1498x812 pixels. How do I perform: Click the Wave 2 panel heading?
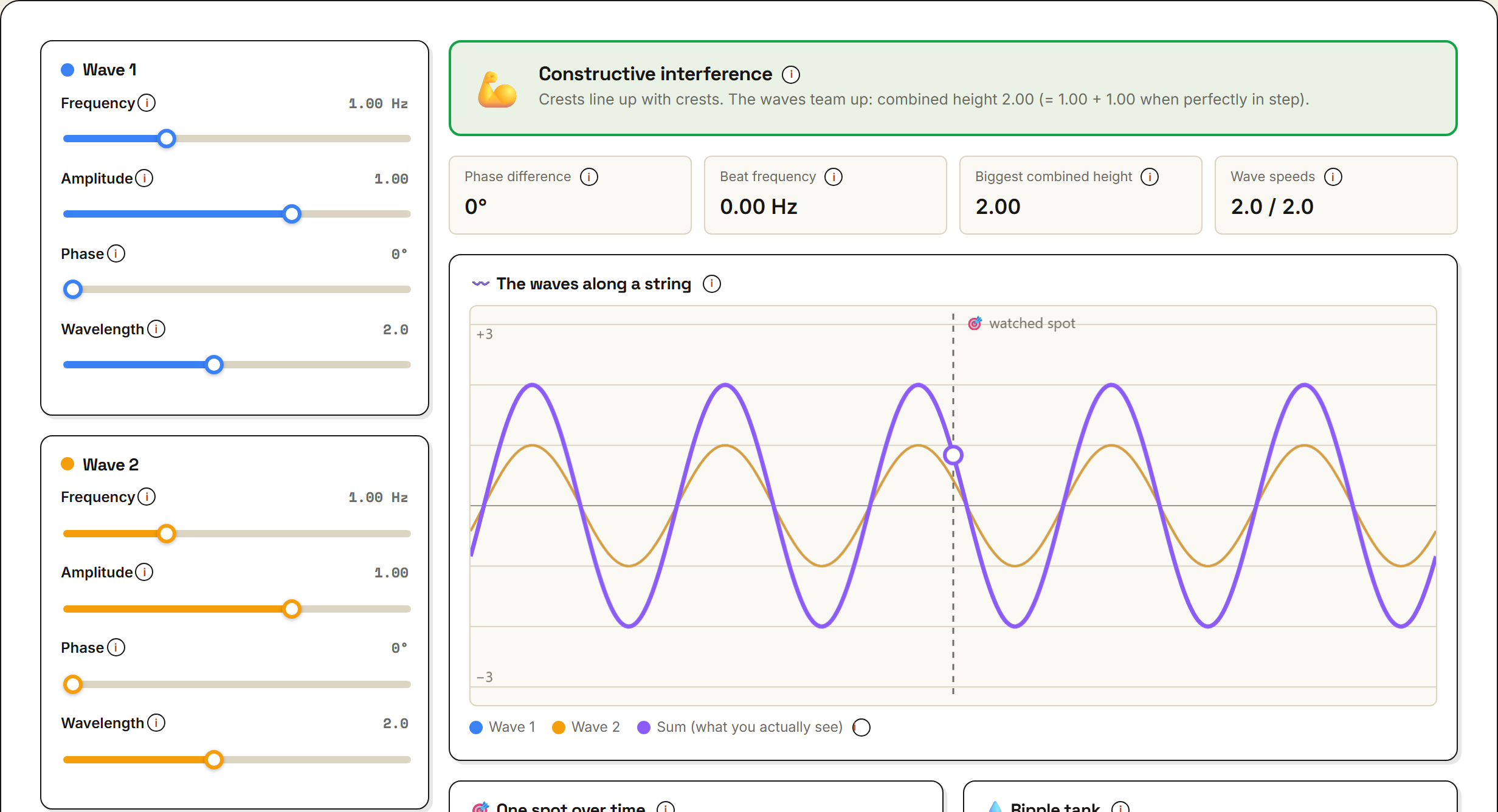[111, 465]
